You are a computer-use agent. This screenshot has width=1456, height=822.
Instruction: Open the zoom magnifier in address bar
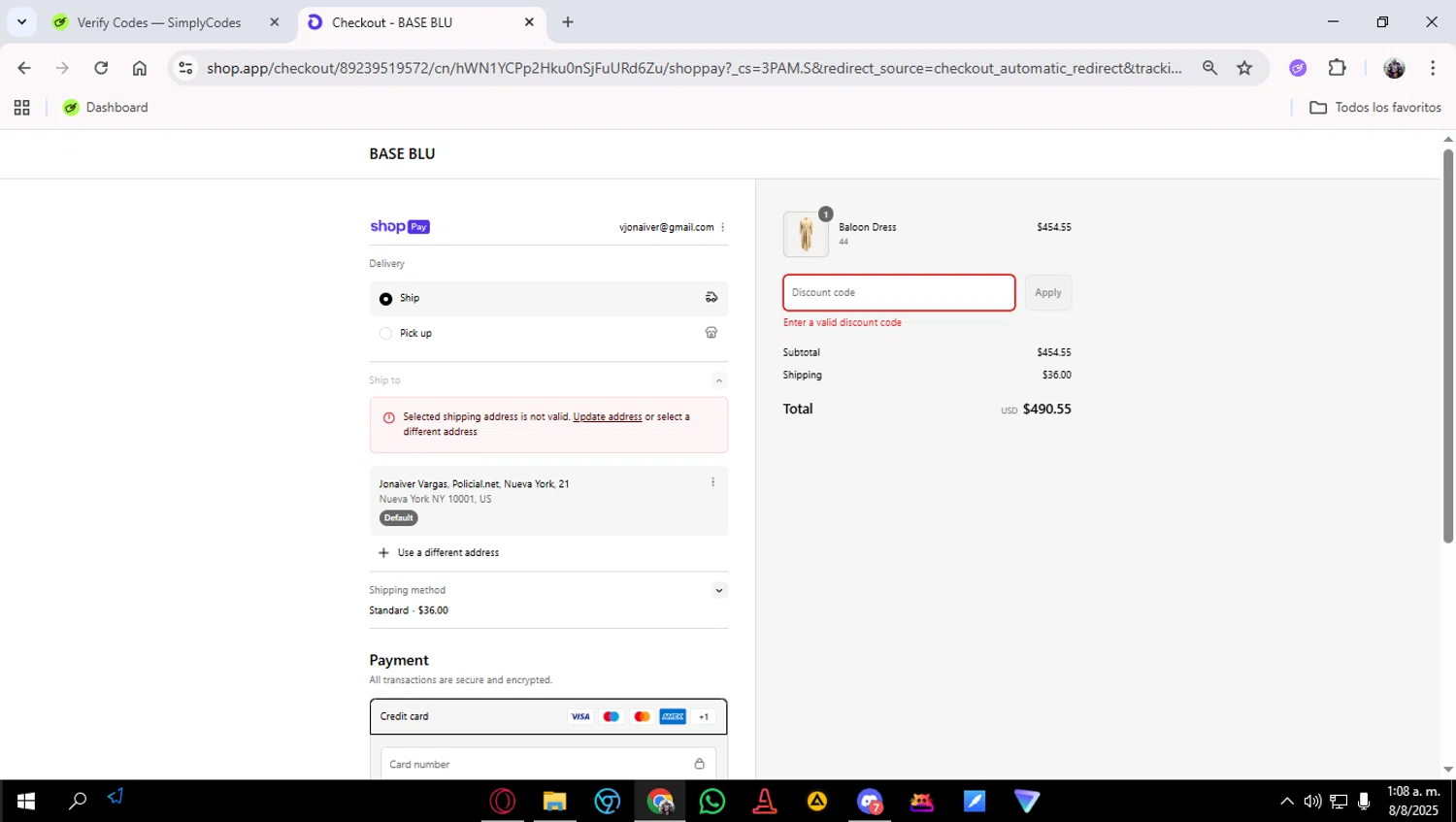coord(1209,68)
